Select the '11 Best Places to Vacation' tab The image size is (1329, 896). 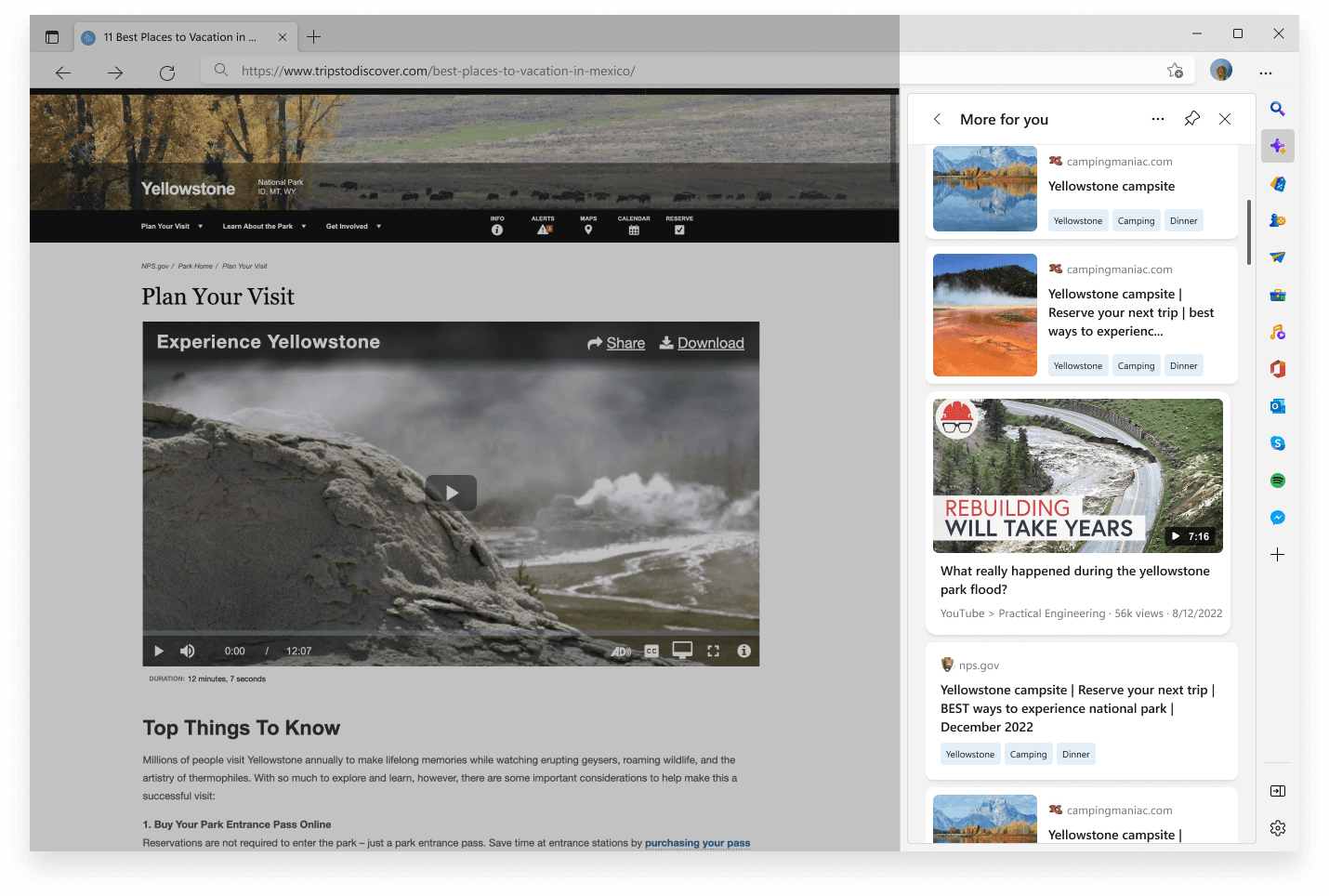click(x=185, y=37)
